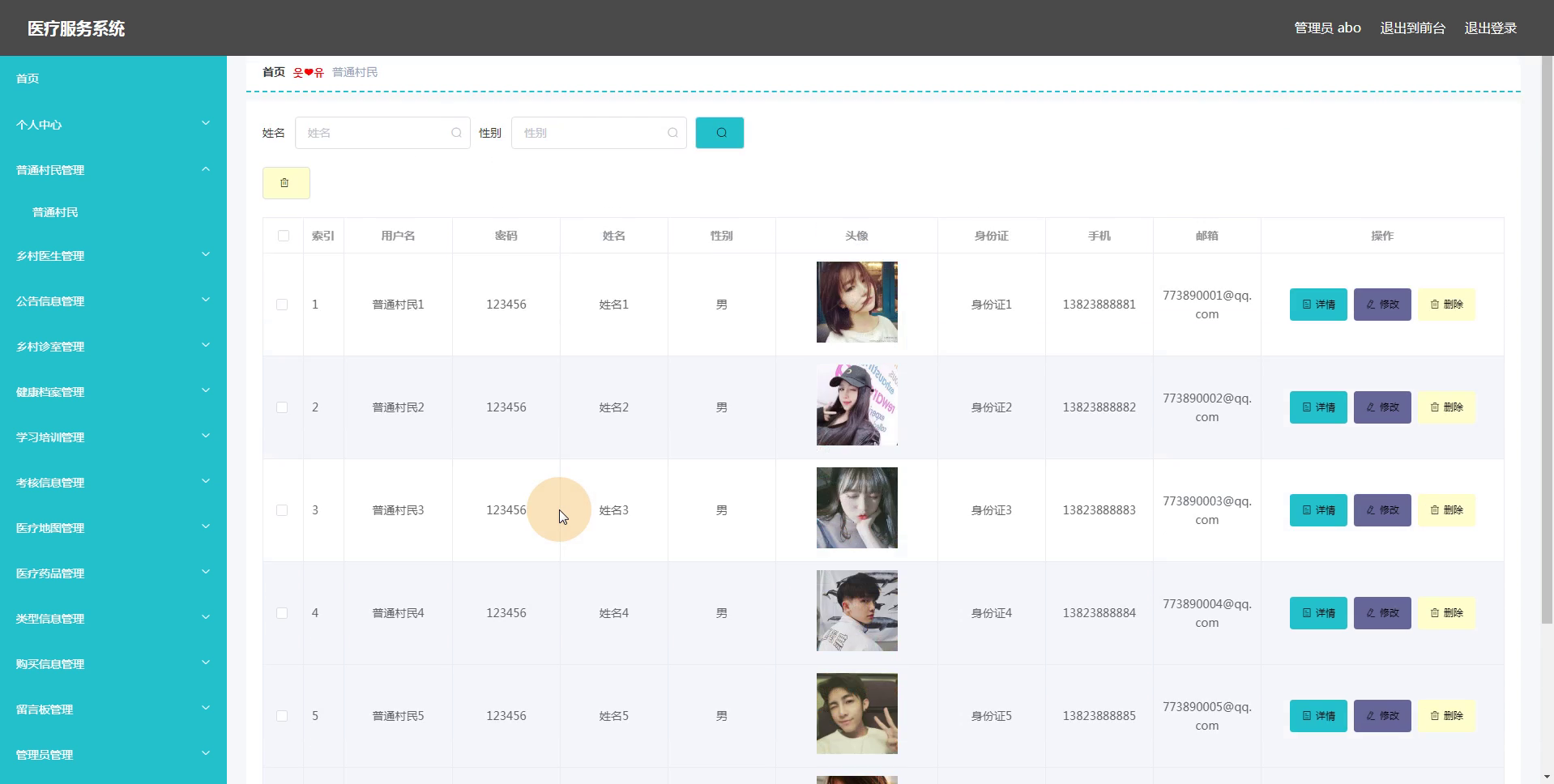This screenshot has width=1554, height=784.
Task: Expand 健康档案管理 sidebar menu
Action: click(113, 391)
